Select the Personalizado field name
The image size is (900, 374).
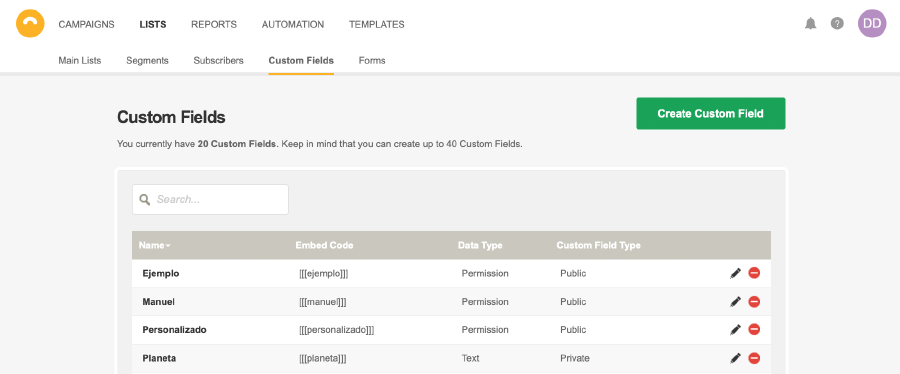tap(174, 329)
